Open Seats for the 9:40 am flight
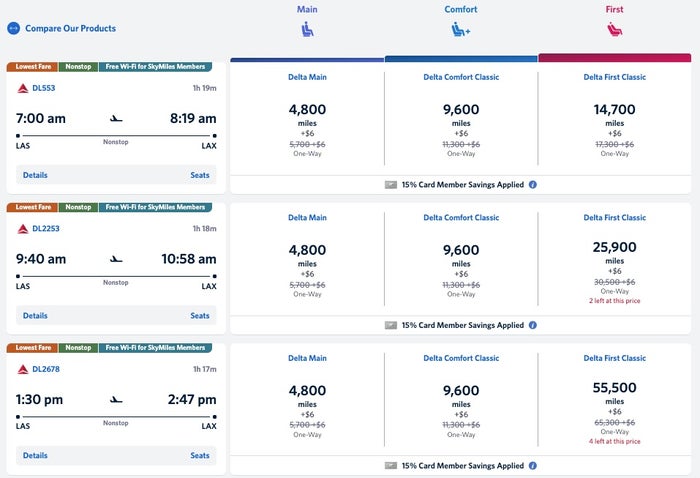The height and width of the screenshot is (478, 700). pyautogui.click(x=200, y=316)
